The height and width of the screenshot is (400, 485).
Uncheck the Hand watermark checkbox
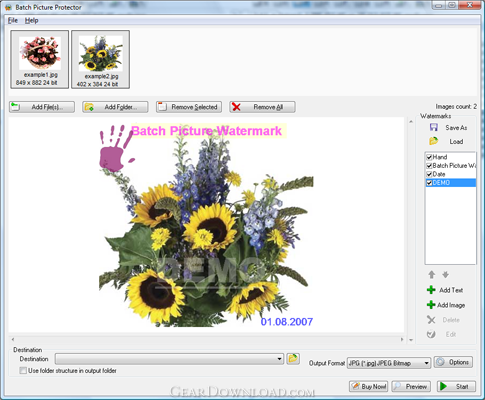(429, 157)
